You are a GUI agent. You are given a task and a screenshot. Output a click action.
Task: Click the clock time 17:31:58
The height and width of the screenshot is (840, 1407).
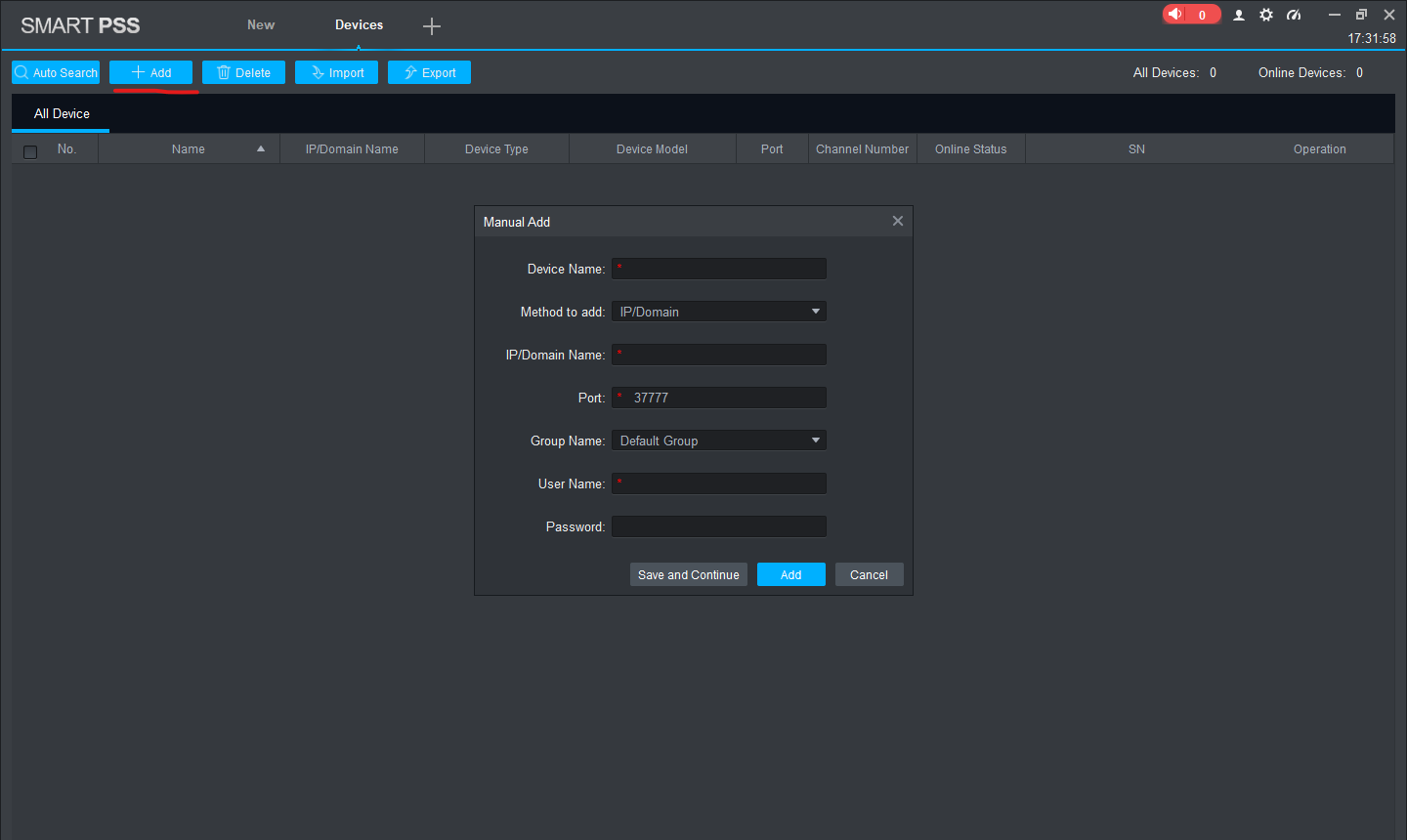(x=1372, y=38)
